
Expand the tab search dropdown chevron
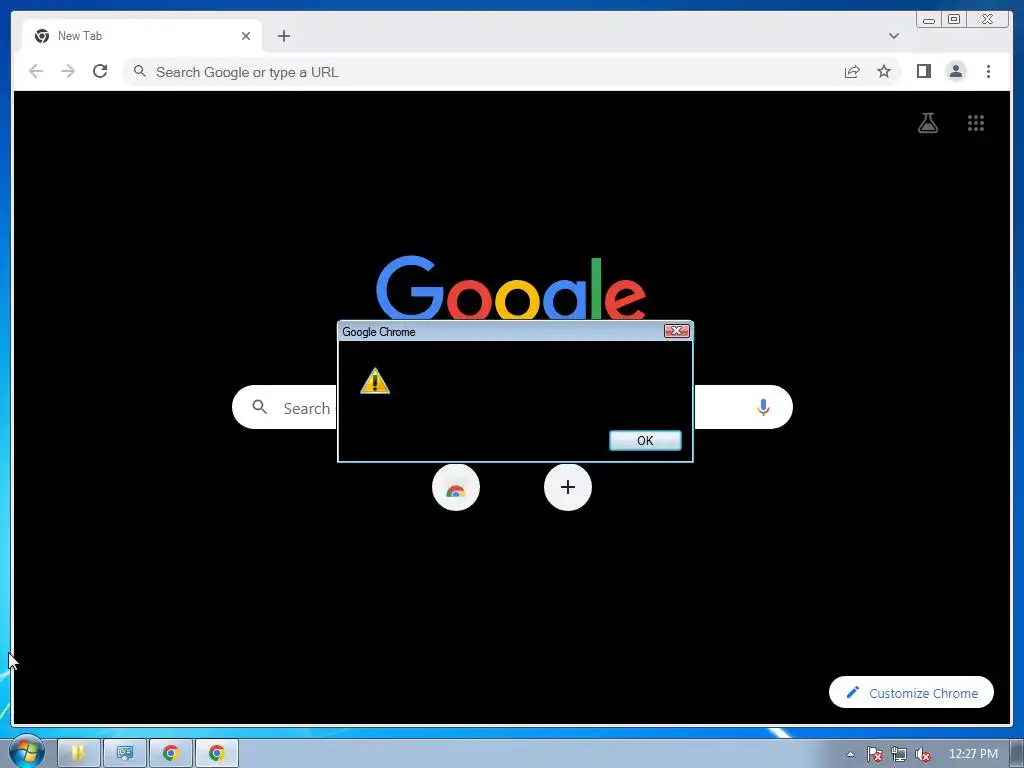pyautogui.click(x=893, y=36)
